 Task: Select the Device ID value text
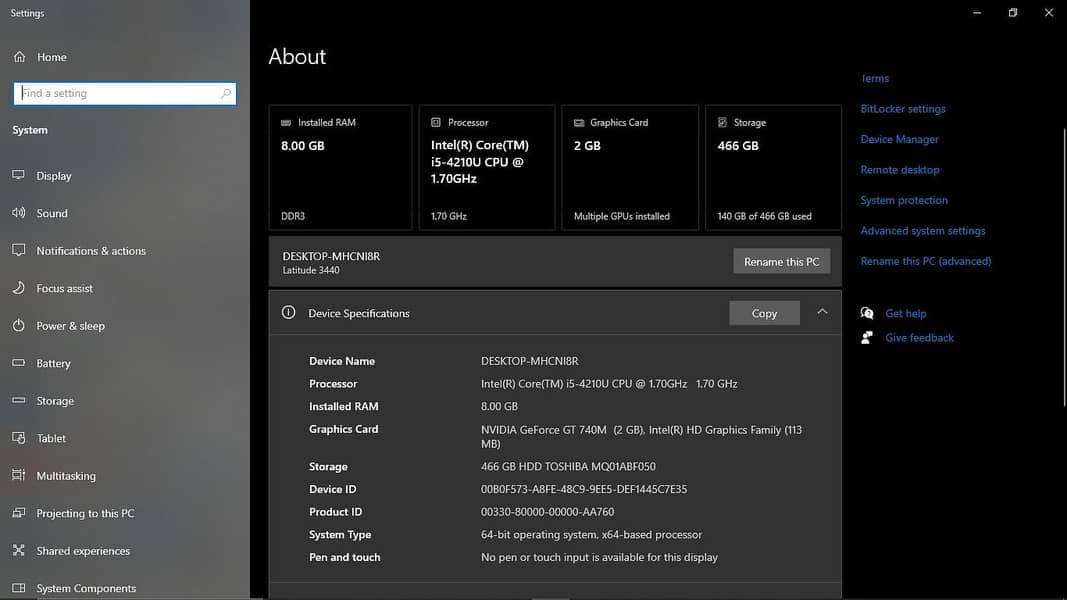tap(584, 489)
